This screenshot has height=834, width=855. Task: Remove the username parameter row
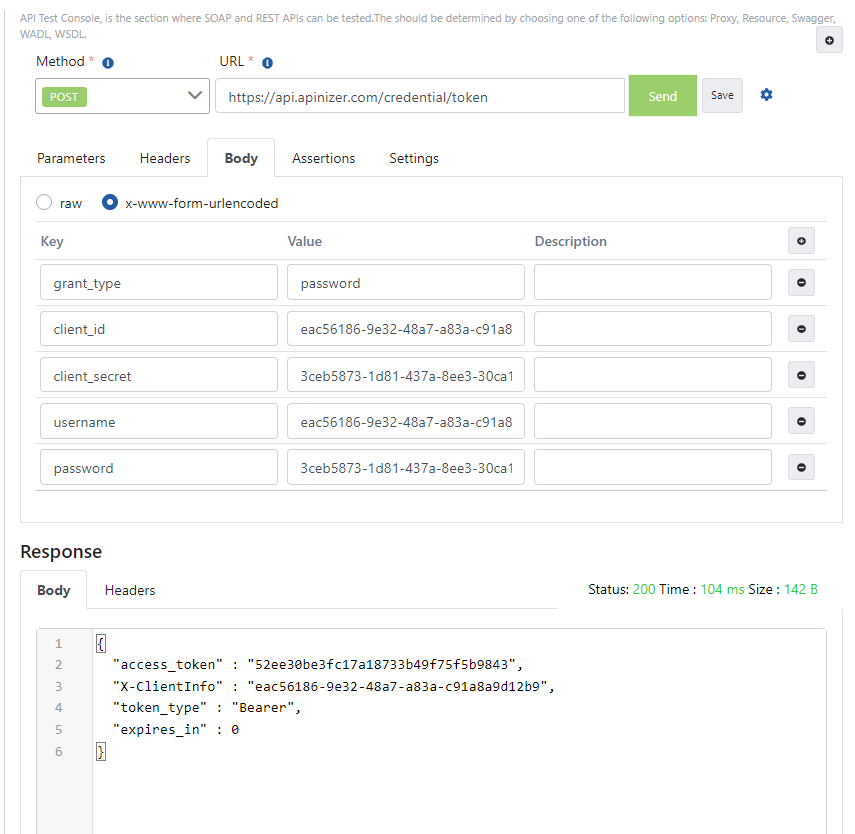[x=801, y=421]
